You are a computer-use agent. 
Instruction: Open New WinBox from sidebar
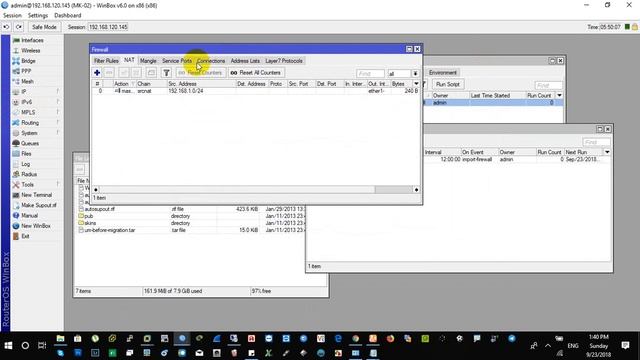(36, 226)
